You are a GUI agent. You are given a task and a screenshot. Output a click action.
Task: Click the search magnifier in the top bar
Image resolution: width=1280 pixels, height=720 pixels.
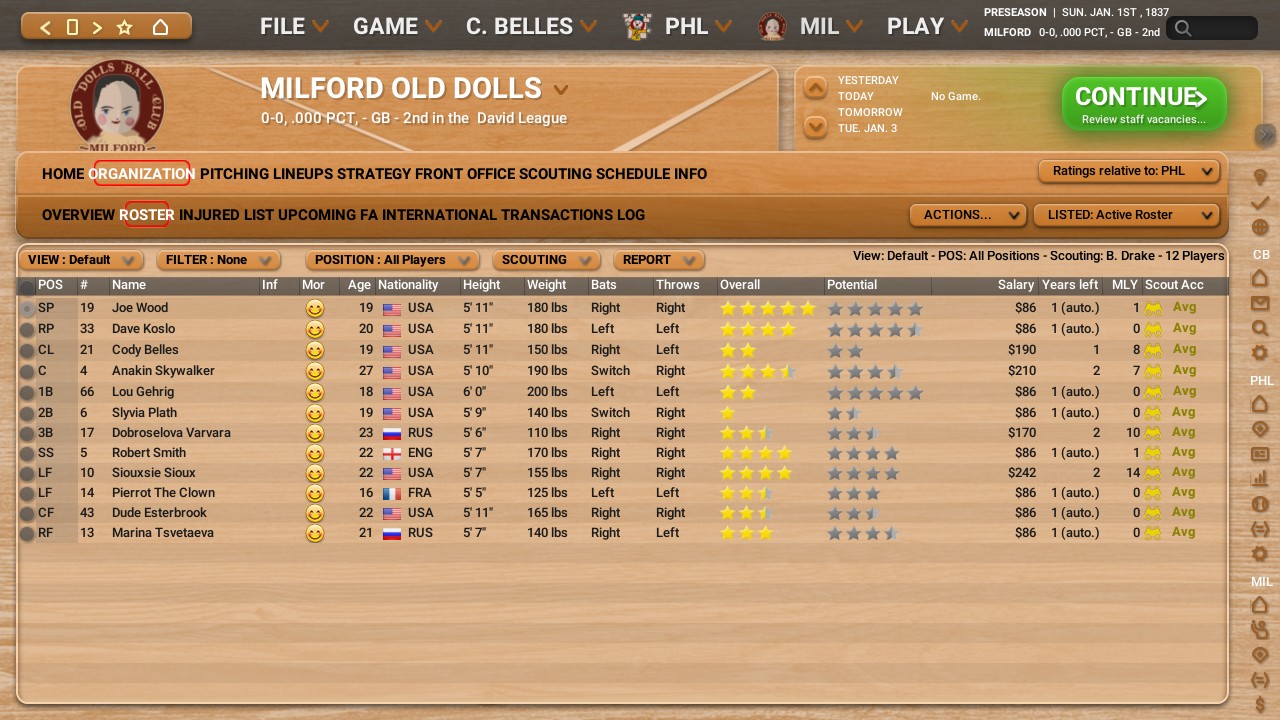click(1183, 28)
